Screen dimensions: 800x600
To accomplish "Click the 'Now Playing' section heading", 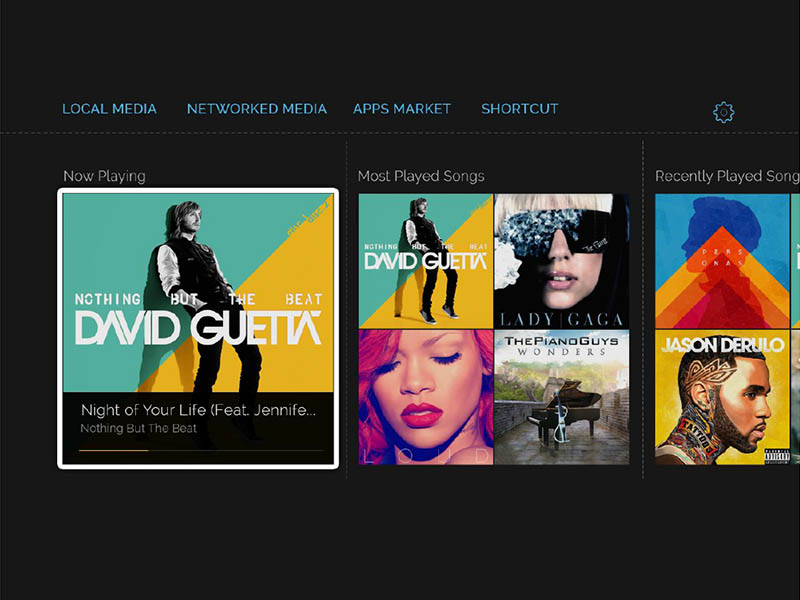I will [104, 176].
